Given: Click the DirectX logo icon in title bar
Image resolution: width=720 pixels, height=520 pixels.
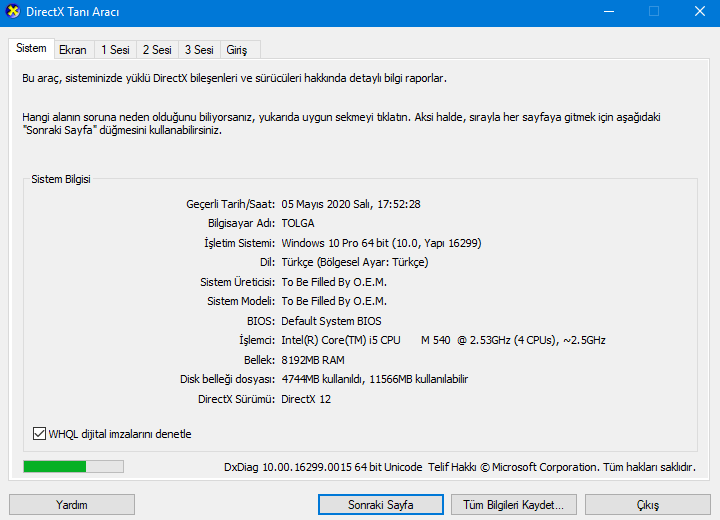Looking at the screenshot, I should click(x=13, y=11).
